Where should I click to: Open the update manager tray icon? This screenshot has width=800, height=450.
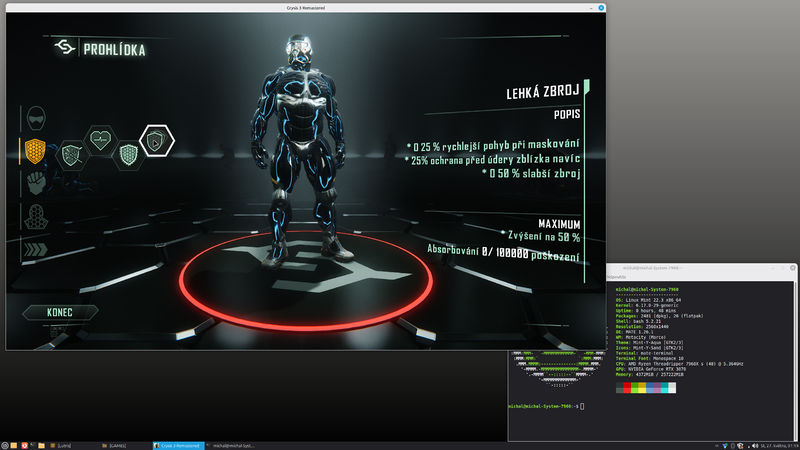740,446
